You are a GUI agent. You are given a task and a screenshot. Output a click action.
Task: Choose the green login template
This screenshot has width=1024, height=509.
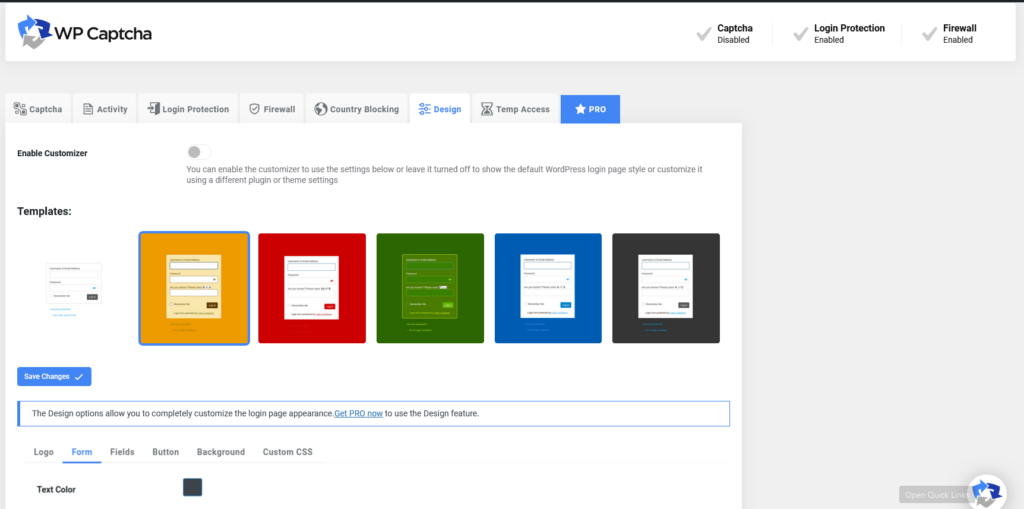[x=430, y=288]
